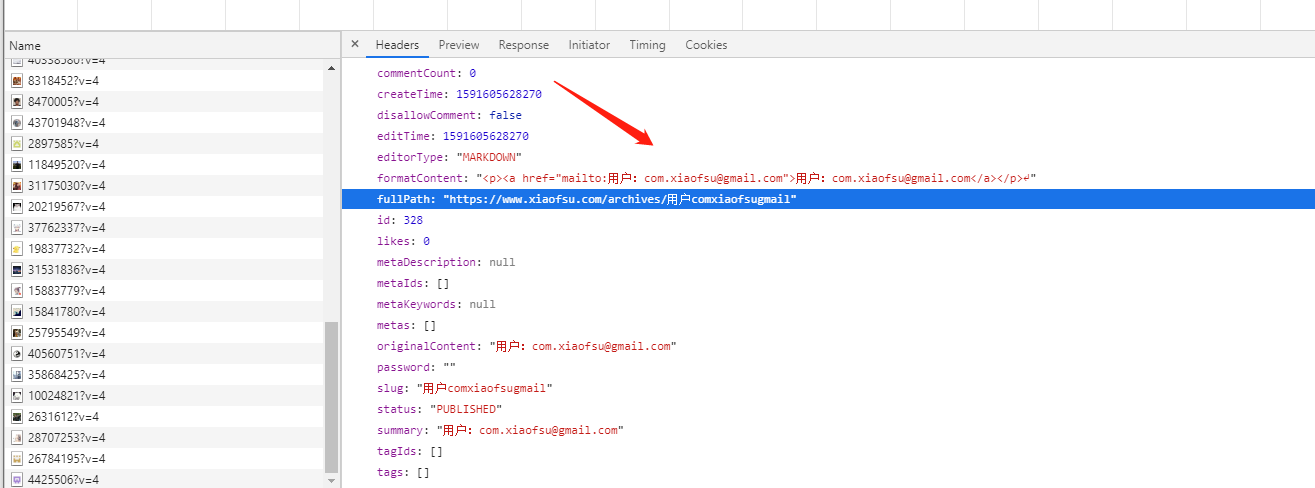Click the thumbnail icon beside 20219567?v=4
Image resolution: width=1315 pixels, height=488 pixels.
click(x=17, y=206)
